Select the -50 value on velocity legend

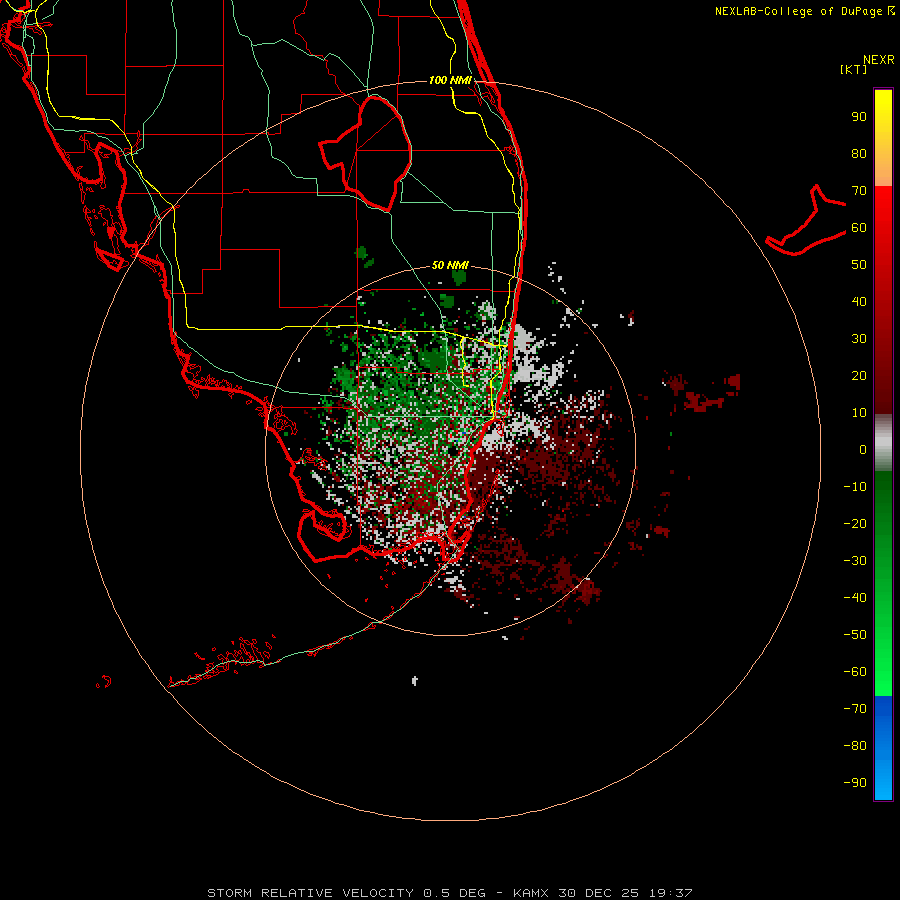click(x=855, y=635)
